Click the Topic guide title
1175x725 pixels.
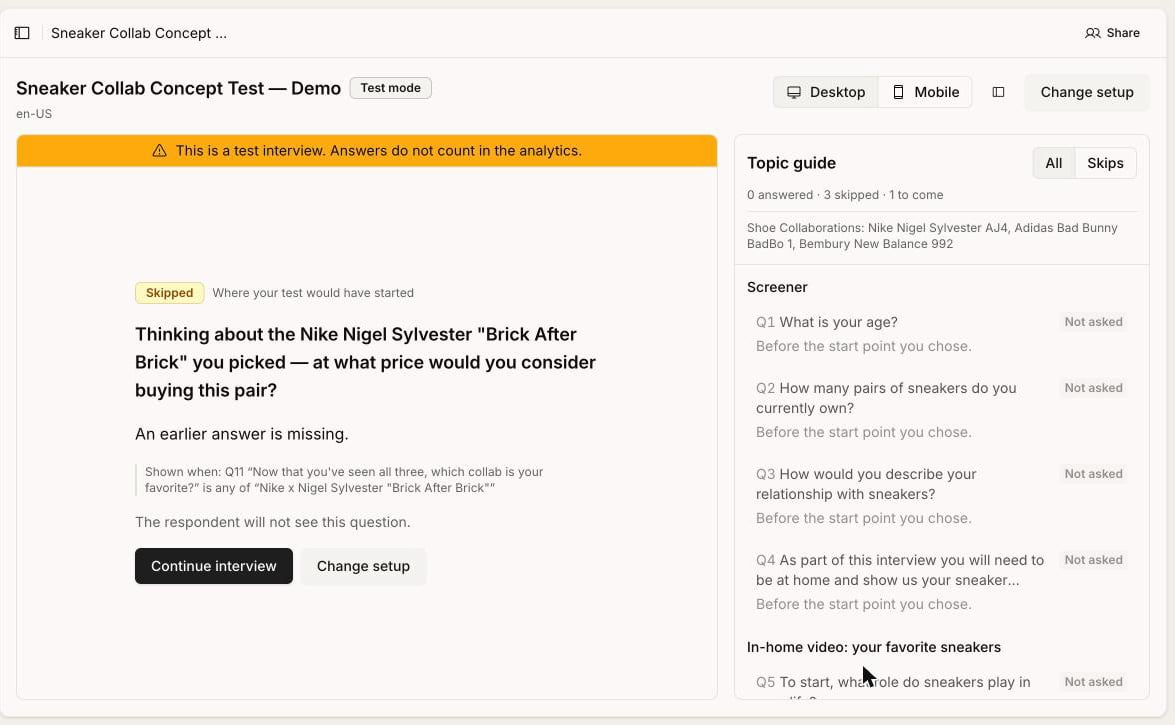791,163
